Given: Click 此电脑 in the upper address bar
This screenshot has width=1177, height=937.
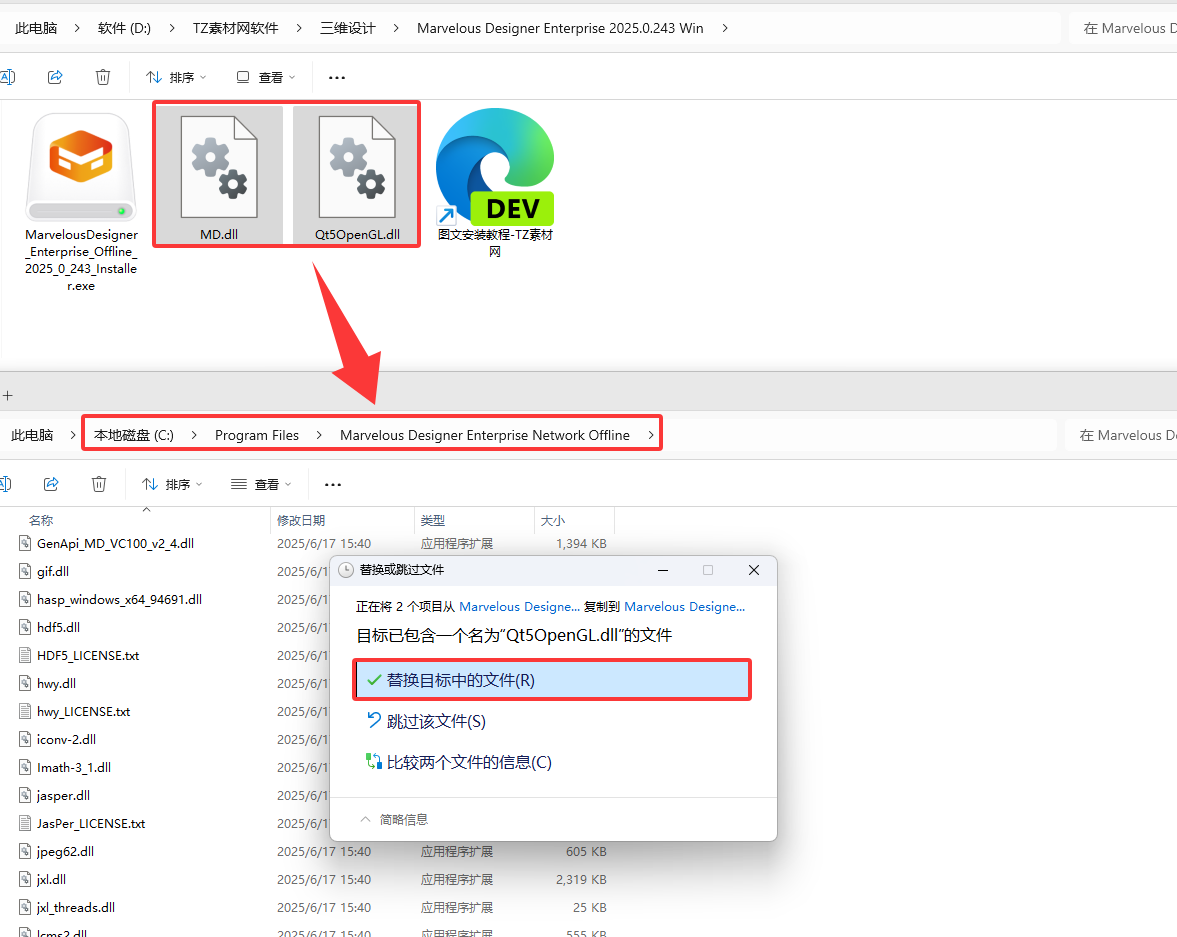Looking at the screenshot, I should [x=36, y=29].
